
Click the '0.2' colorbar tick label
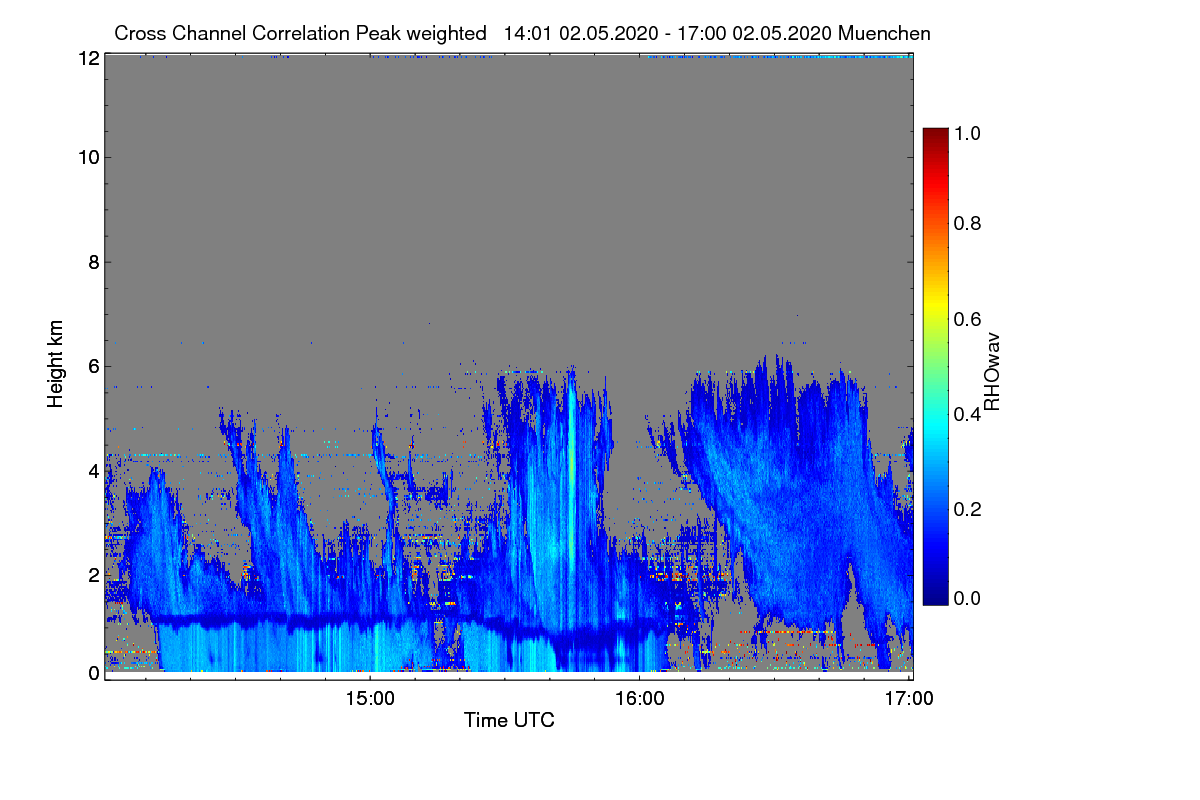pos(969,508)
